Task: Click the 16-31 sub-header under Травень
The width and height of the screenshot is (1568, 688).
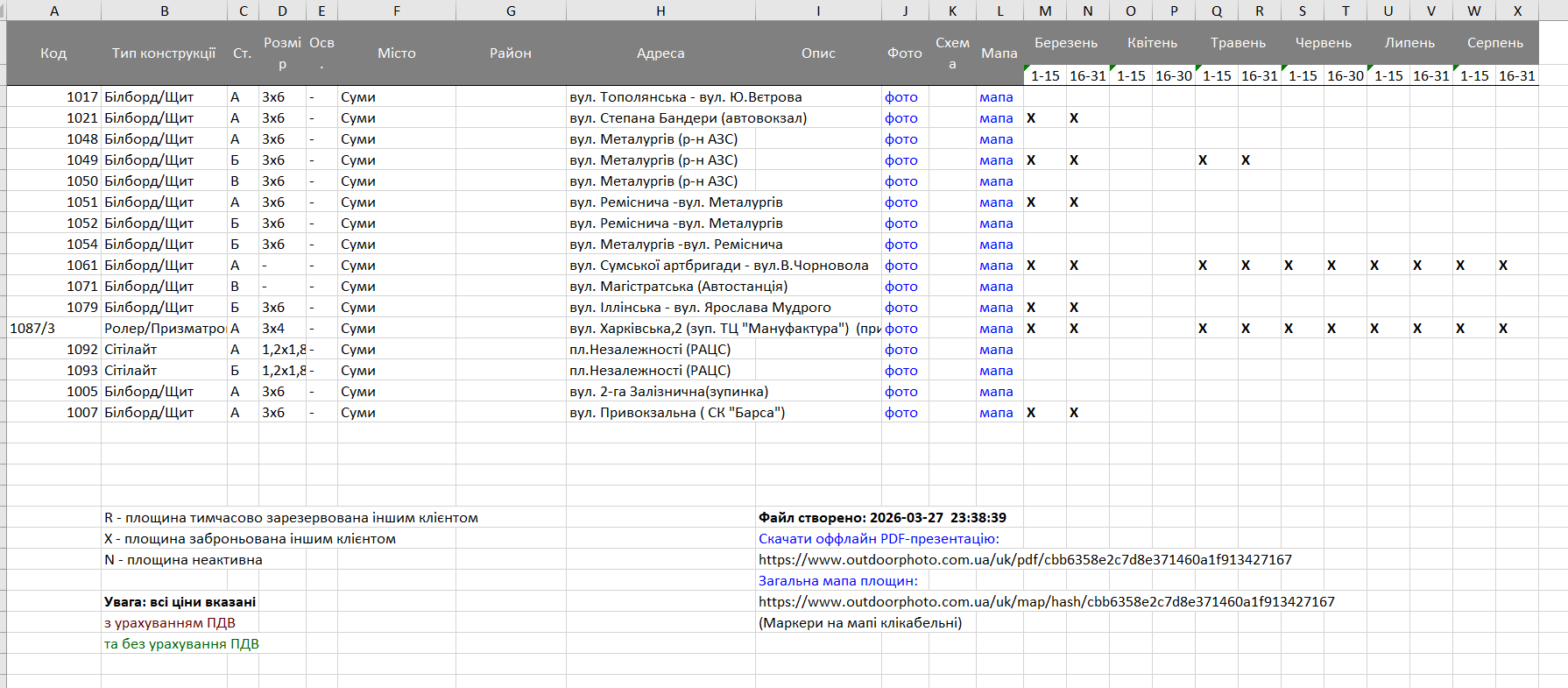Action: click(1259, 76)
